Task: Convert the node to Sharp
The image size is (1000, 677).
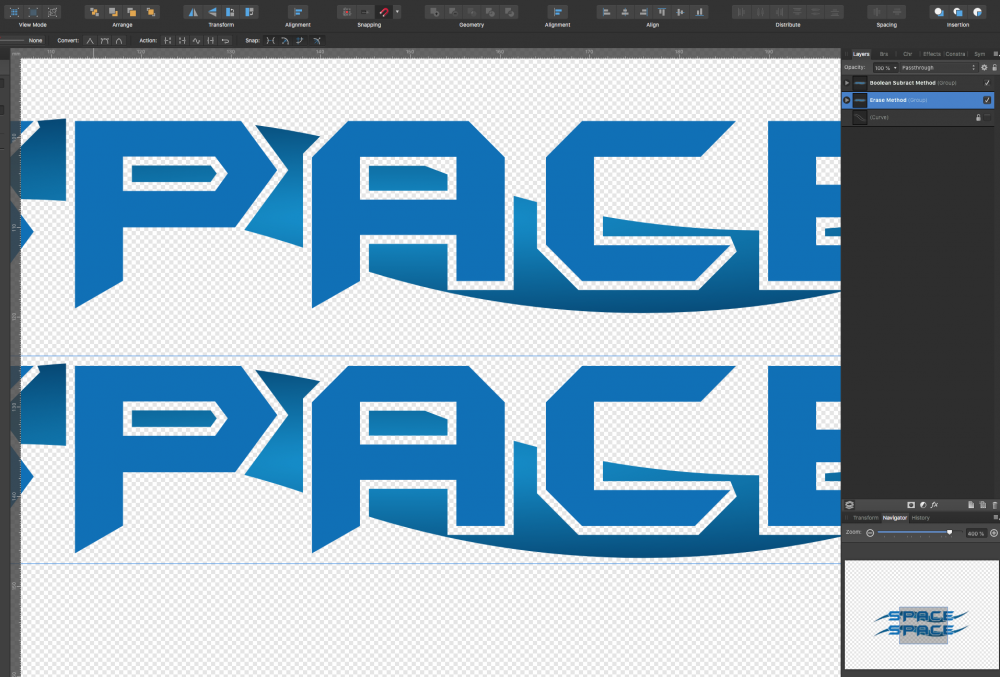Action: click(90, 41)
